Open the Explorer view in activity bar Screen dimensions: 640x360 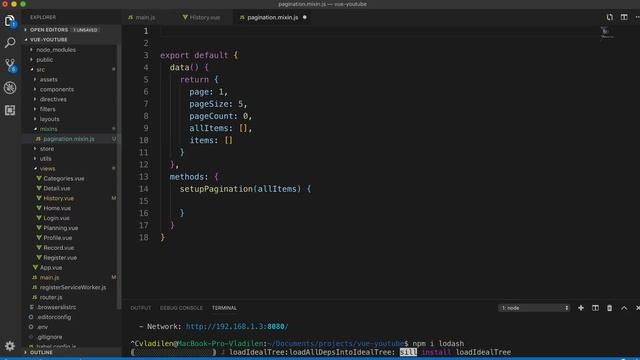pos(10,20)
